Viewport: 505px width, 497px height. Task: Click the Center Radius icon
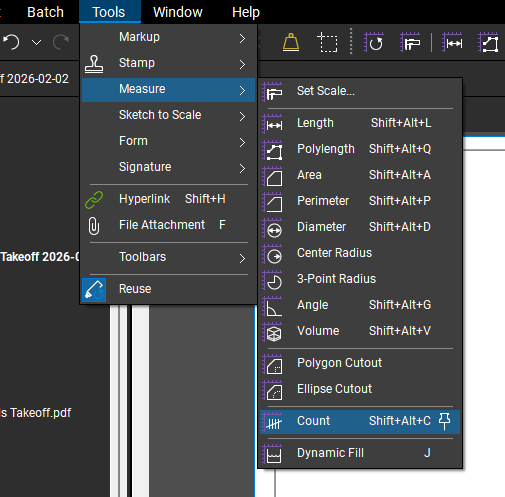[273, 254]
